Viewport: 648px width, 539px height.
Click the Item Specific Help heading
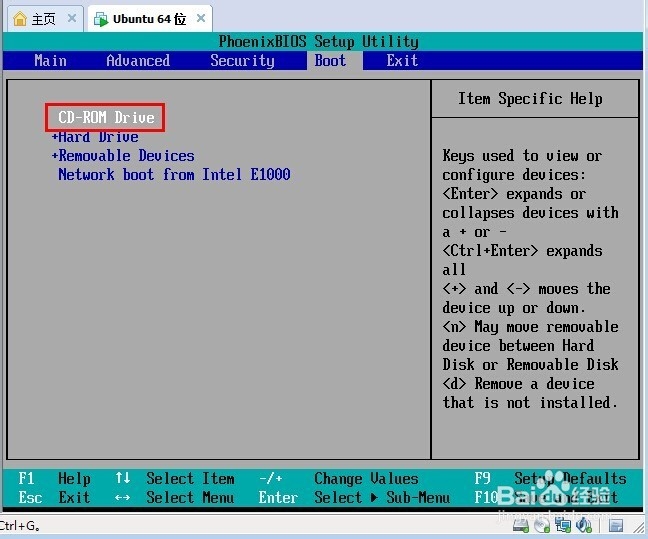(x=530, y=99)
